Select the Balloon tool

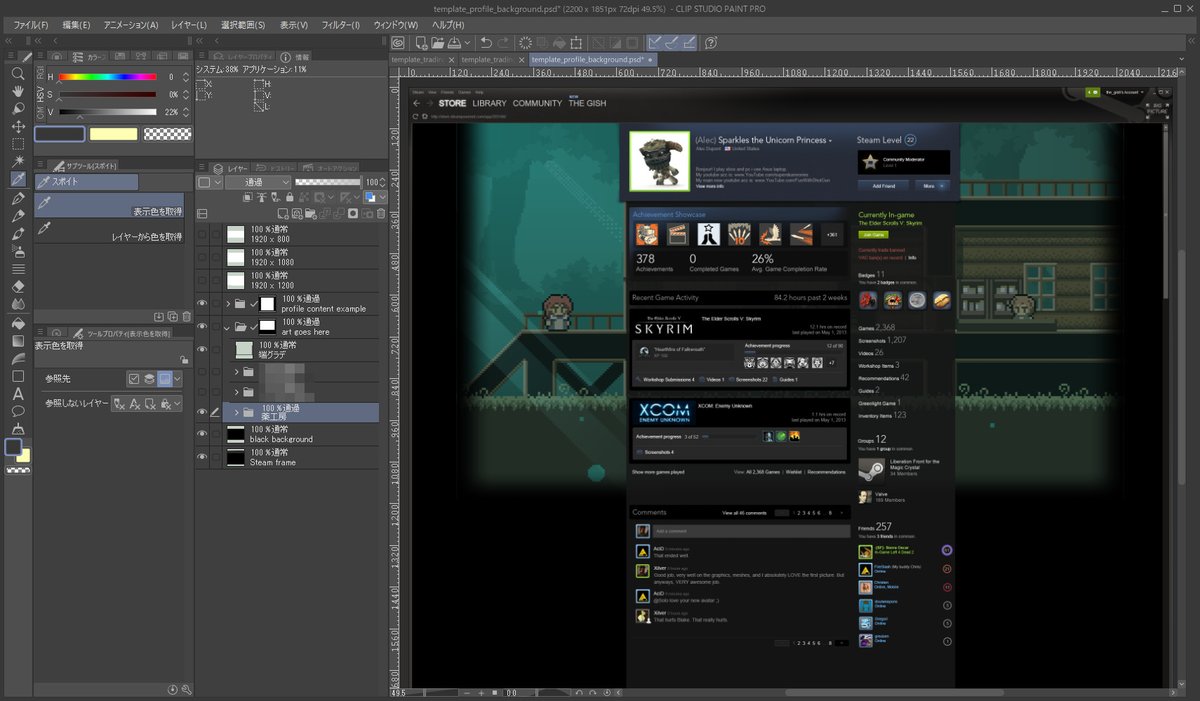18,411
